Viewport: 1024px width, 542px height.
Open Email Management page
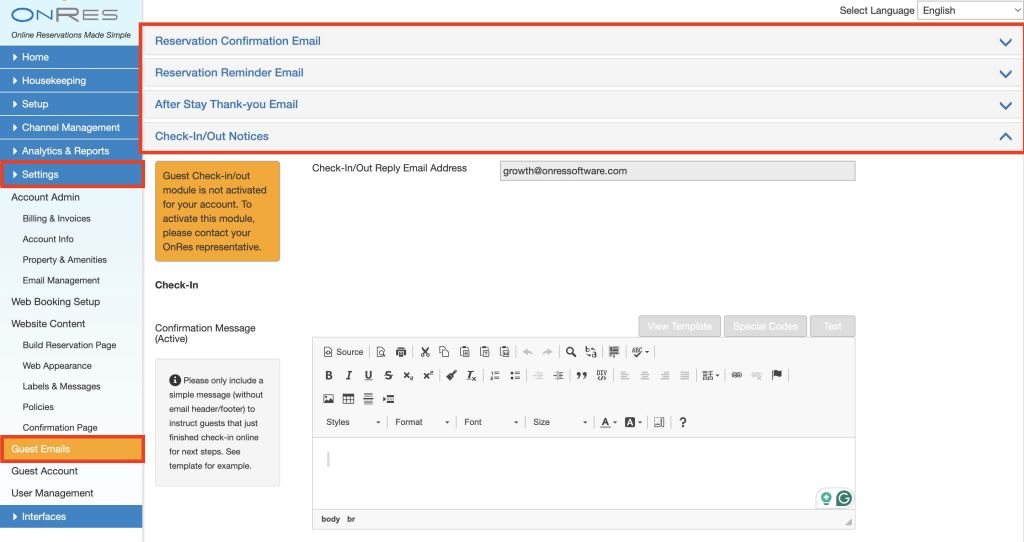tap(61, 281)
